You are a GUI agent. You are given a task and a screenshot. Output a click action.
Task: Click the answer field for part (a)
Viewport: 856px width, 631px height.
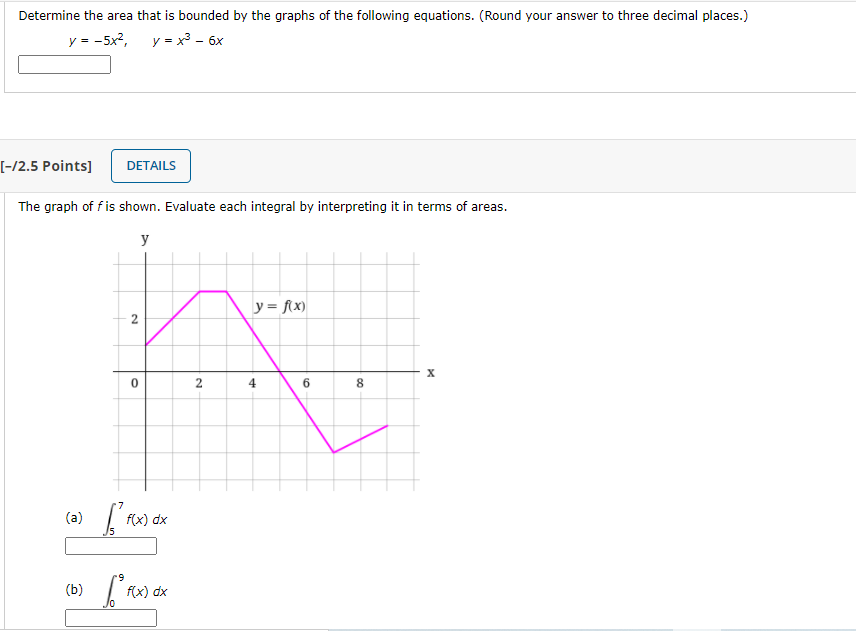click(110, 545)
